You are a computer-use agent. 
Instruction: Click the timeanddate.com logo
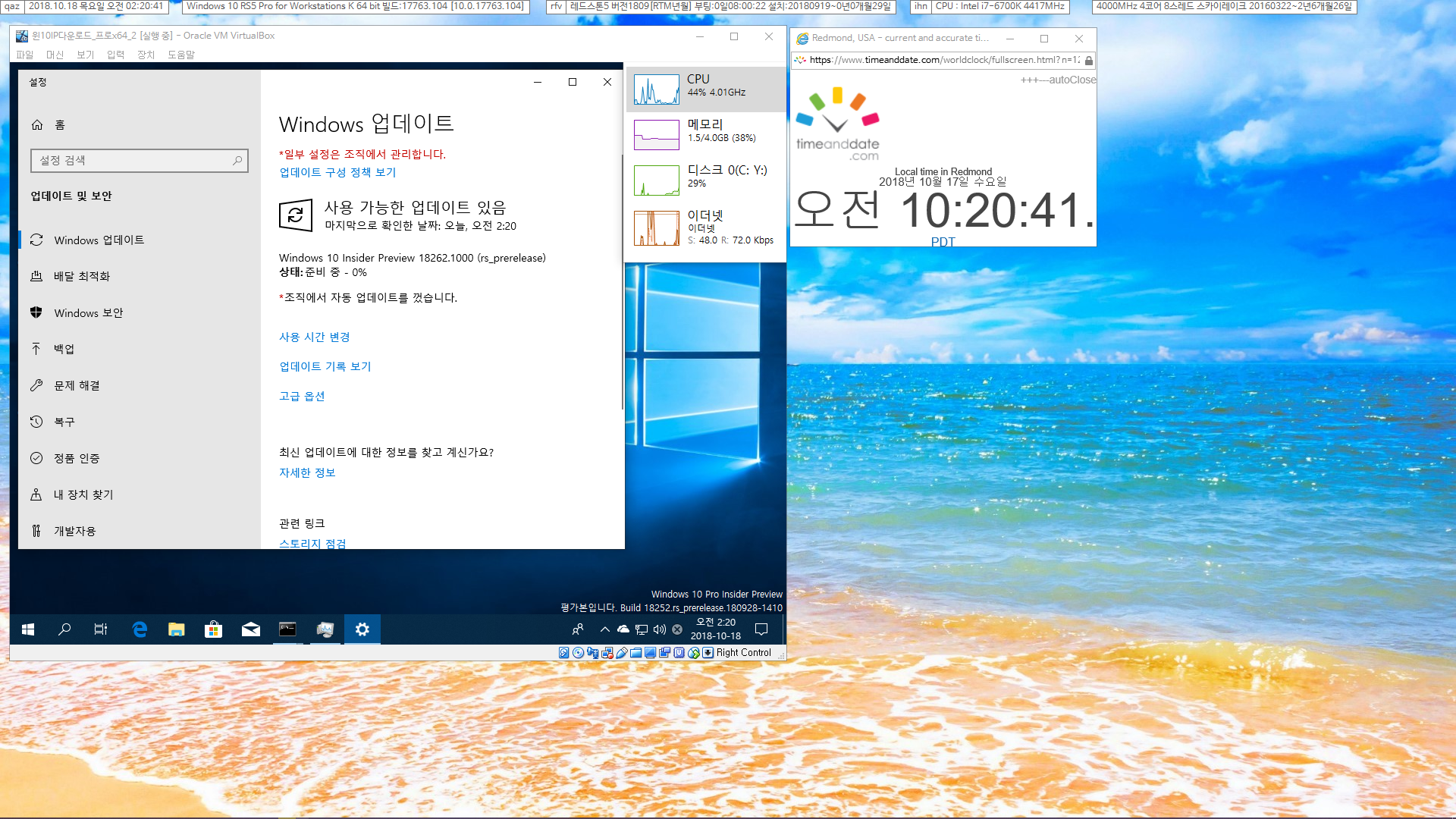[837, 124]
